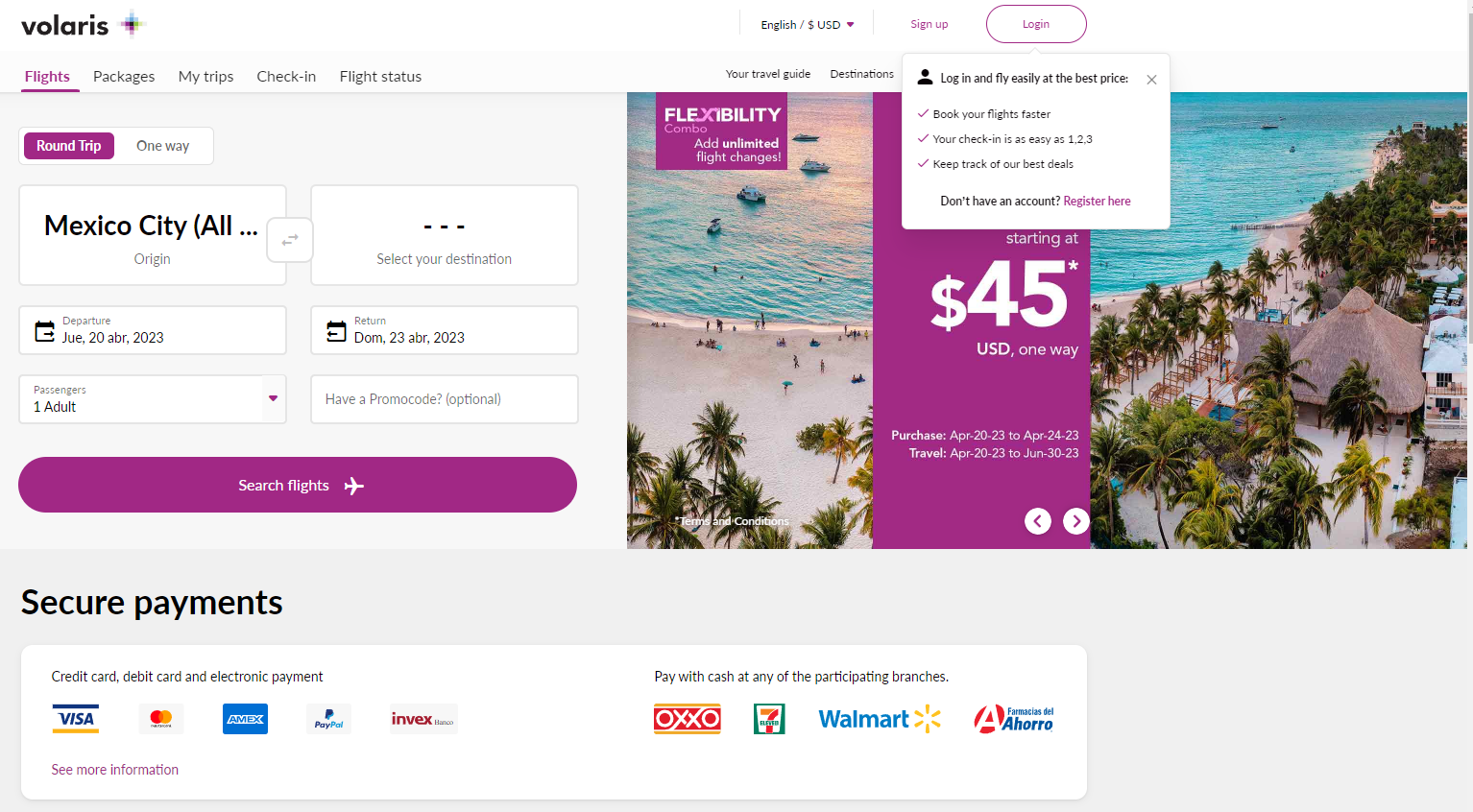Focus the Promocode input field
1473x812 pixels.
pyautogui.click(x=445, y=399)
